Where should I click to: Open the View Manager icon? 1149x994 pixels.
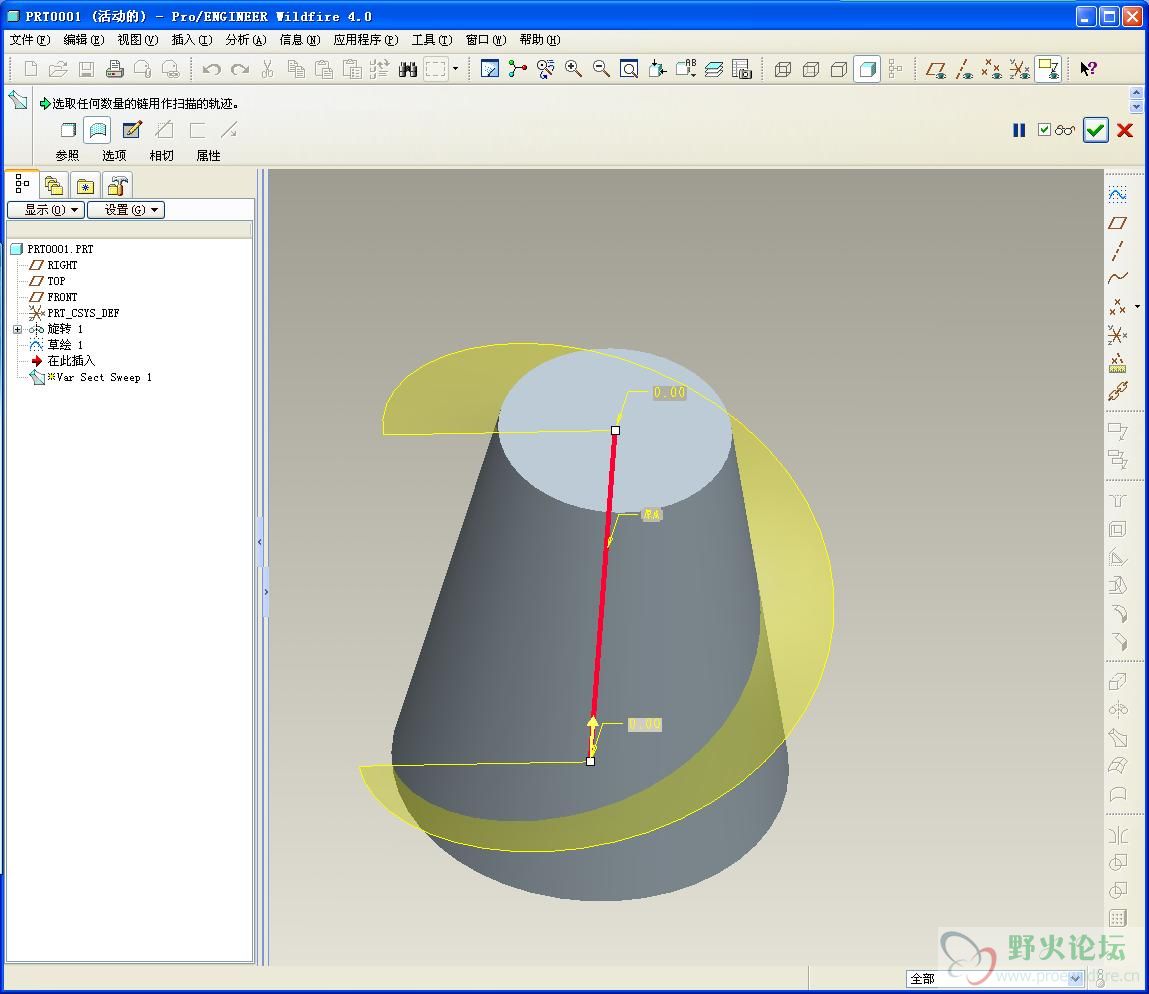[742, 69]
